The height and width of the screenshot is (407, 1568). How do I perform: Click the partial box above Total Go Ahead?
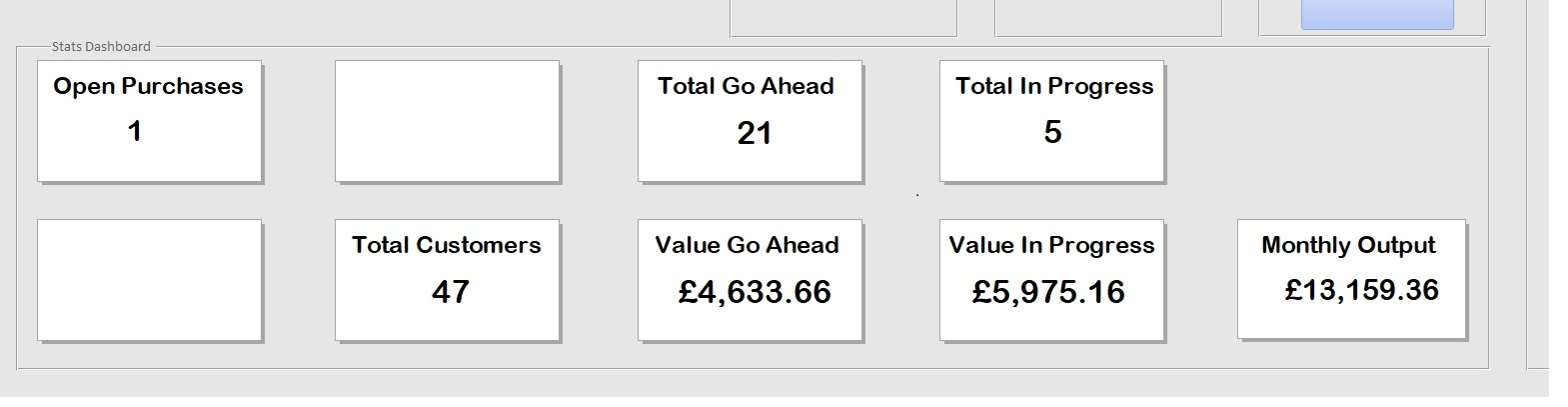point(843,17)
